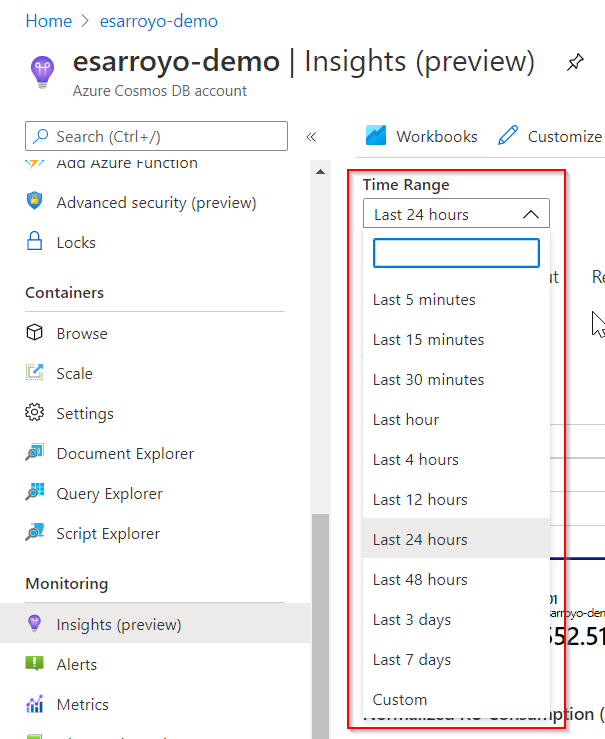Click the Home breadcrumb link
Screen dimensions: 605x739
[x=48, y=21]
